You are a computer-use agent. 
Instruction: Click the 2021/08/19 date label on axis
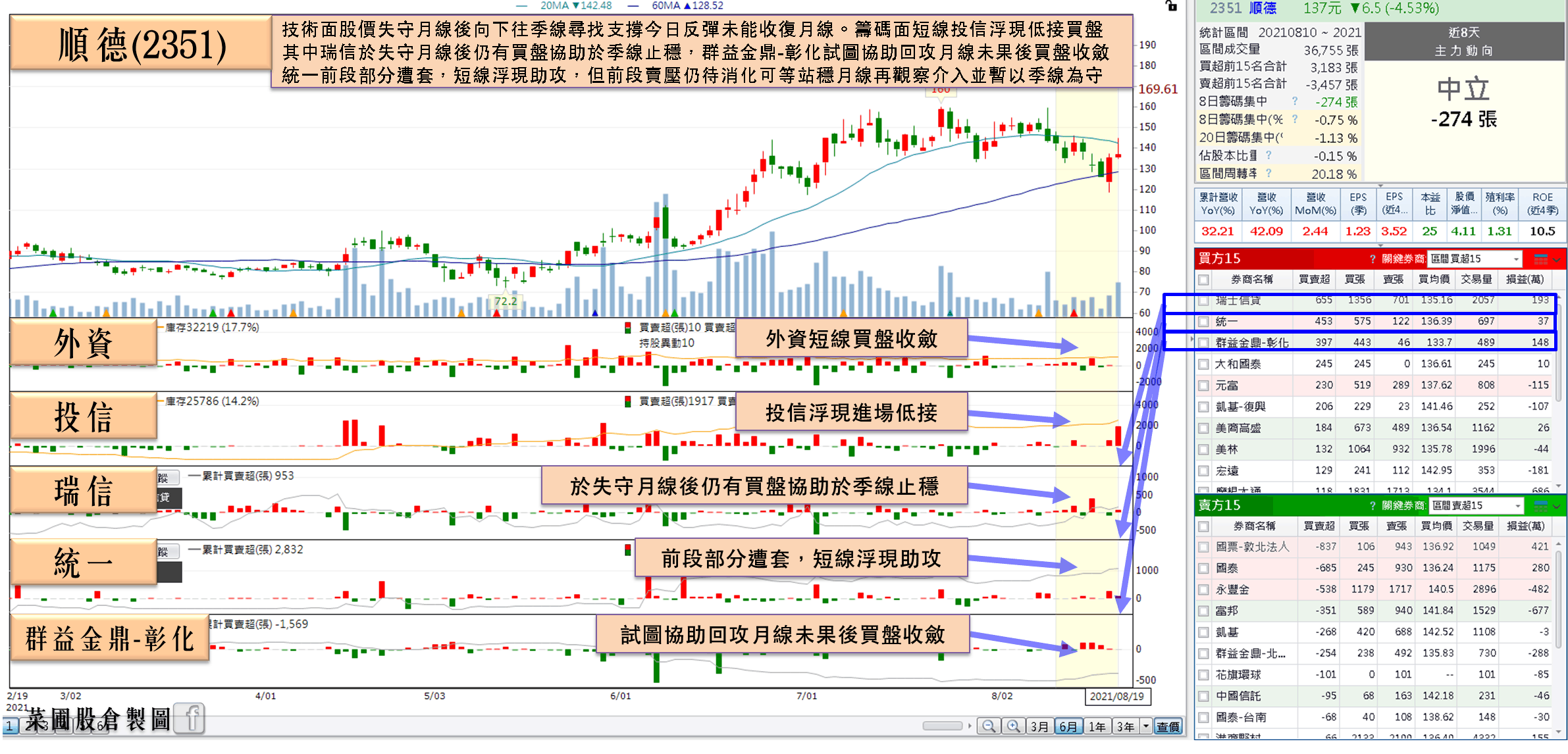point(1116,696)
